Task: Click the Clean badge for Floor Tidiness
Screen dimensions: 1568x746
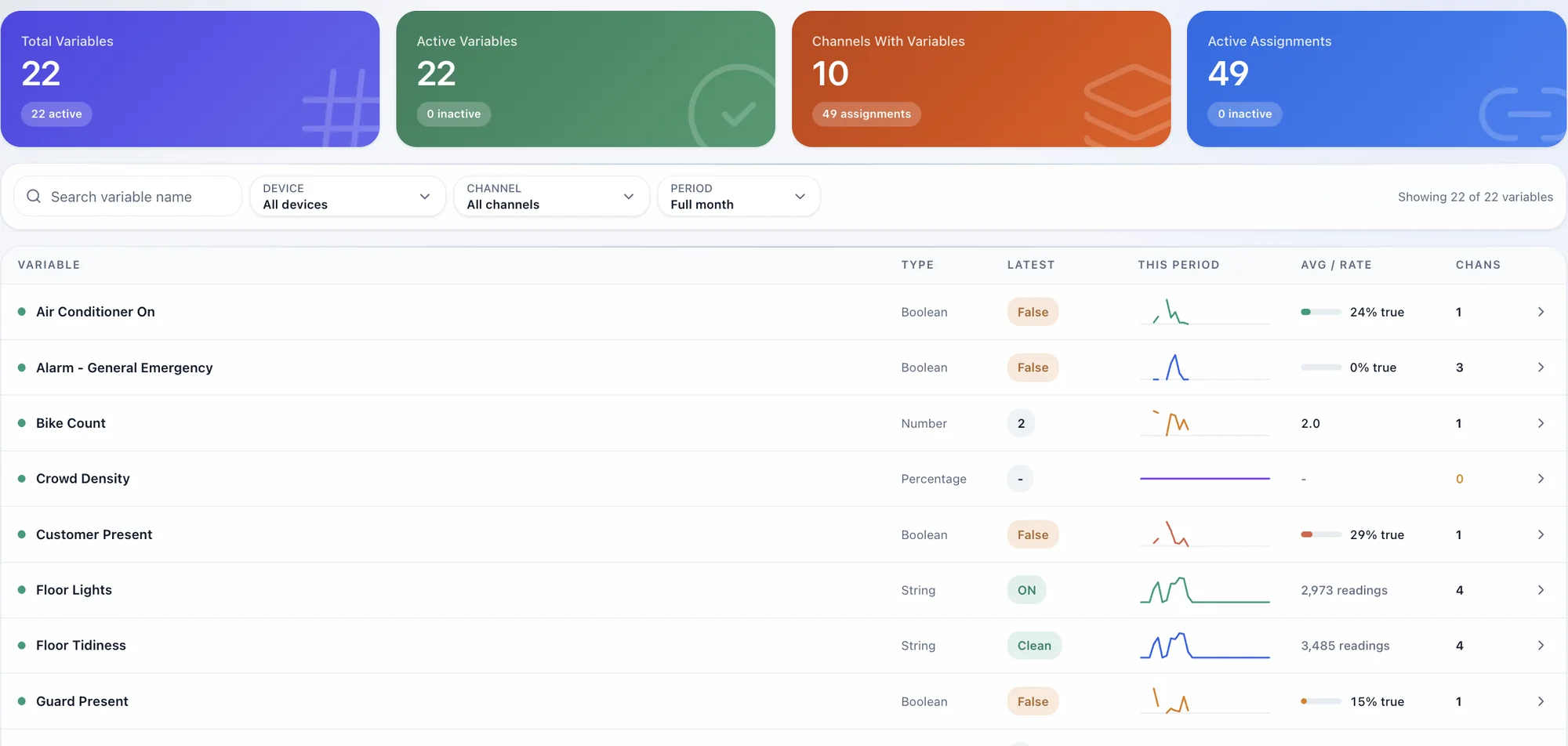Action: [1034, 646]
